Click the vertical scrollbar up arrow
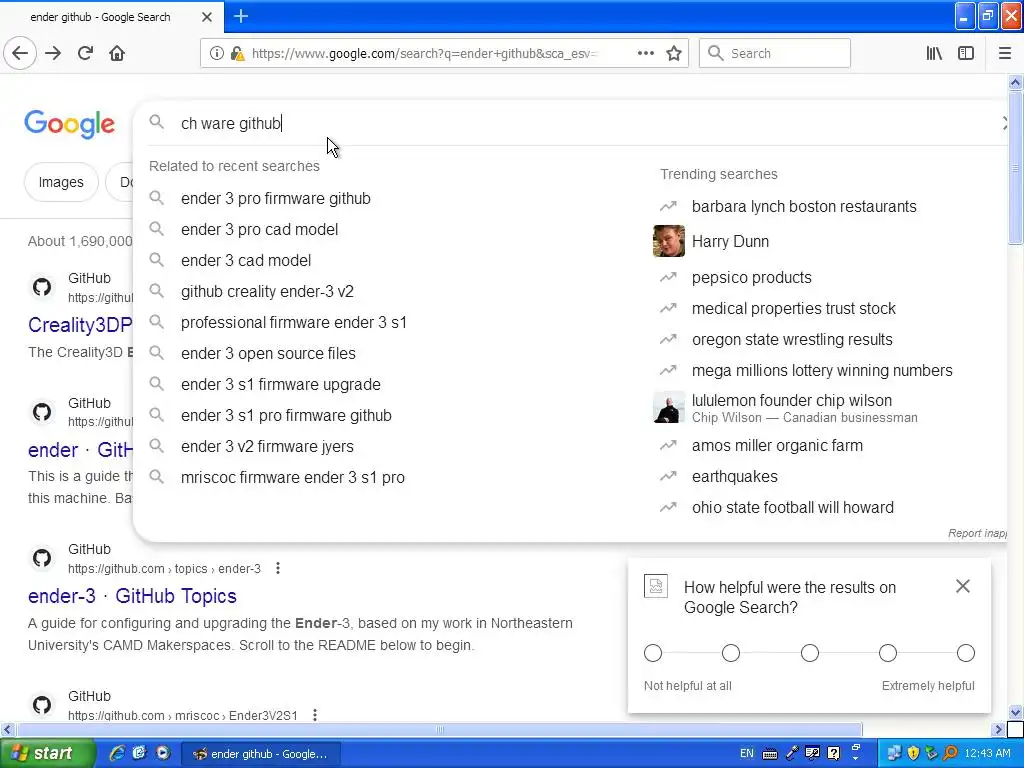Viewport: 1024px width, 768px height. [1015, 82]
